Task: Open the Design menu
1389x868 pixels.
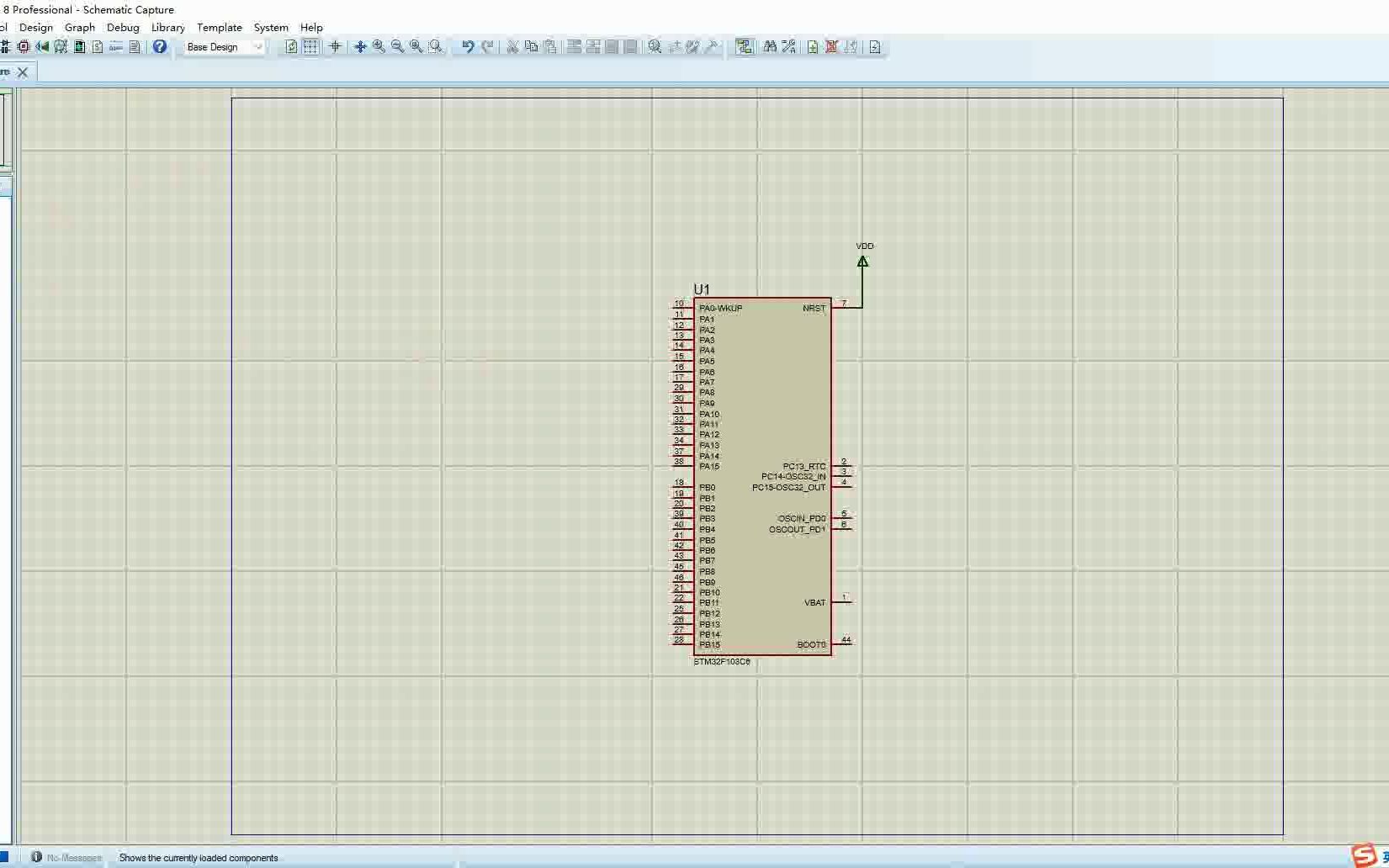Action: (x=35, y=27)
